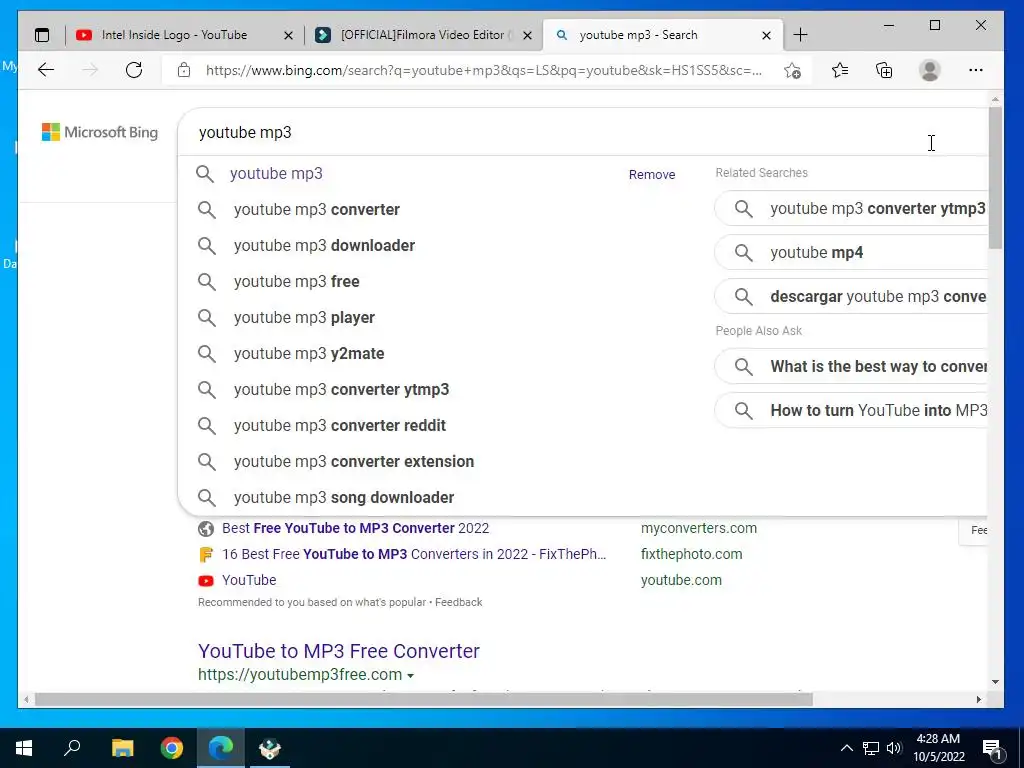Click the scroll down arrow
Viewport: 1024px width, 768px height.
point(995,682)
